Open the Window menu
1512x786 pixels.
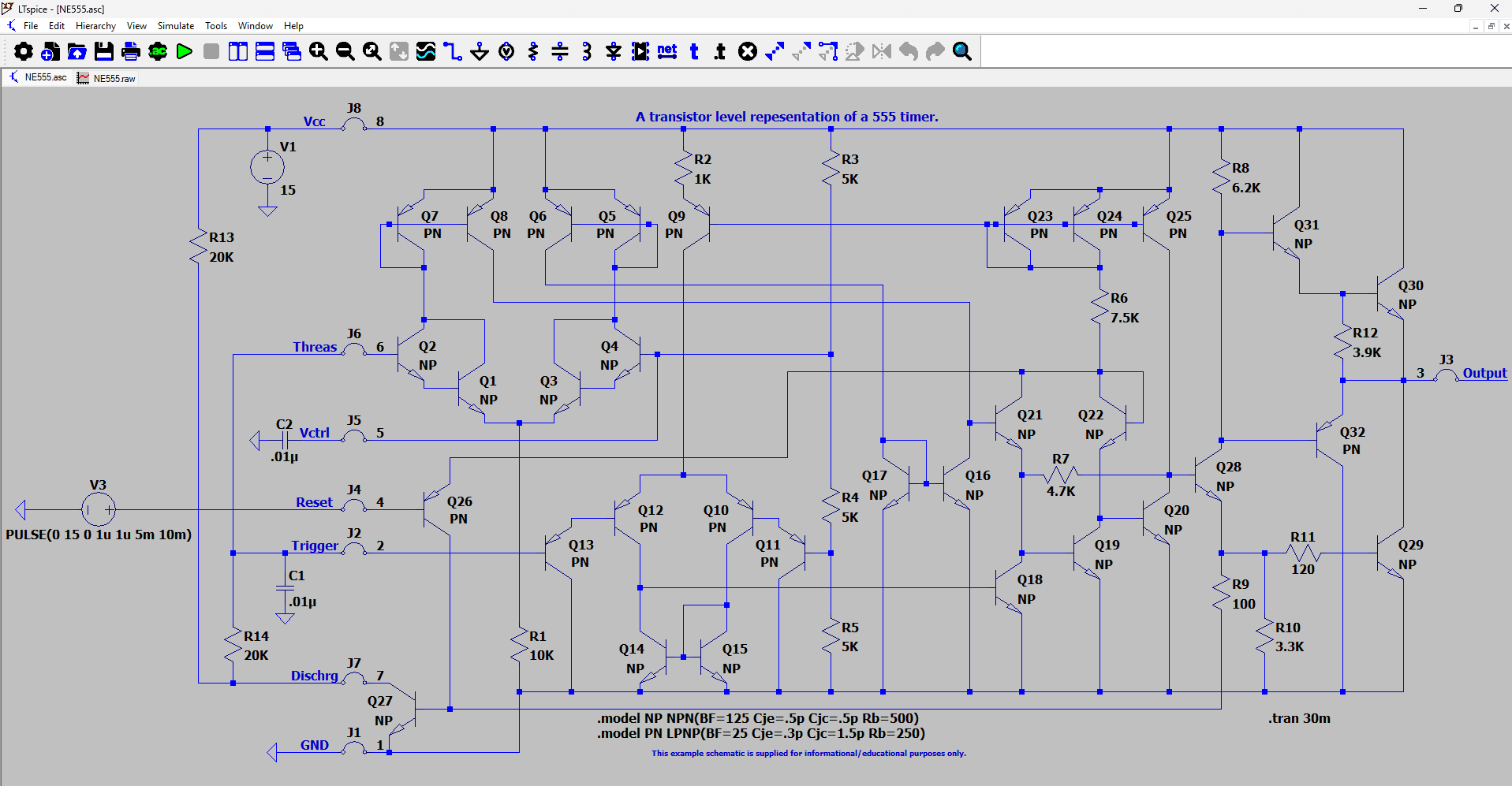256,26
